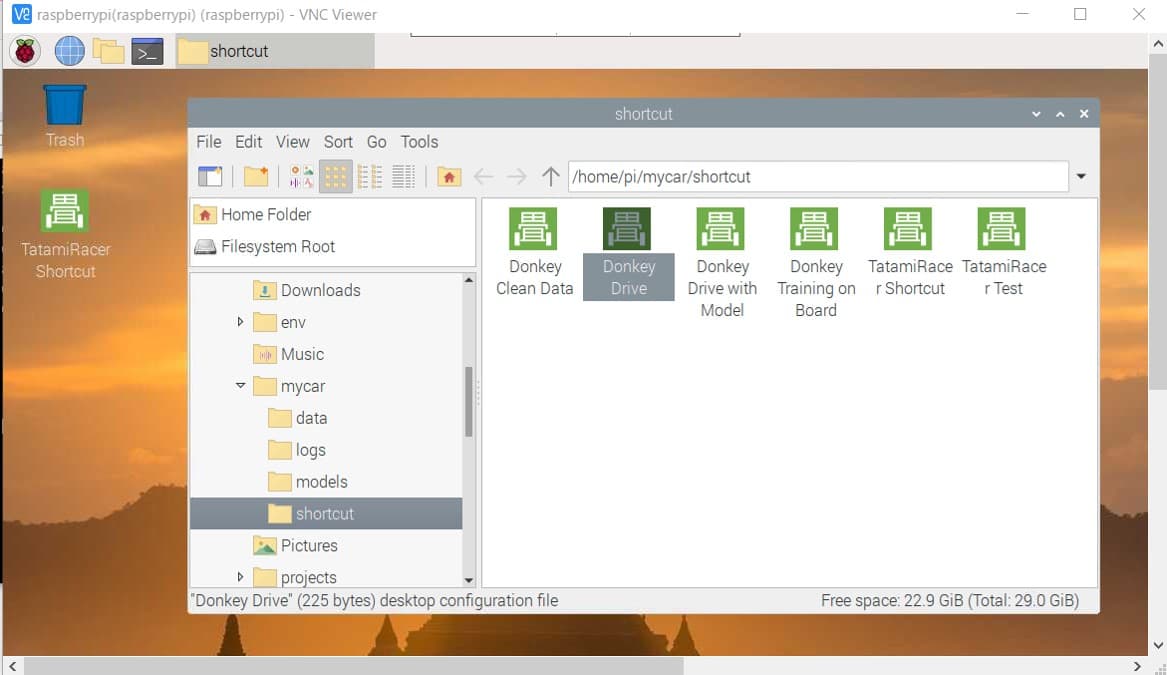Select the Donkey Clean Data file
Viewport: 1167px width, 675px height.
point(534,253)
